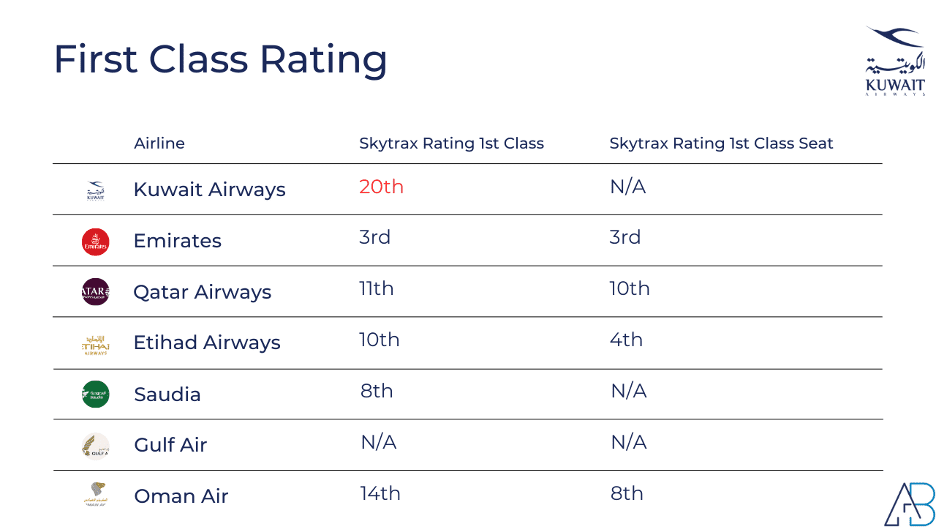
Task: Select the Etihad Airways name text
Action: click(207, 343)
